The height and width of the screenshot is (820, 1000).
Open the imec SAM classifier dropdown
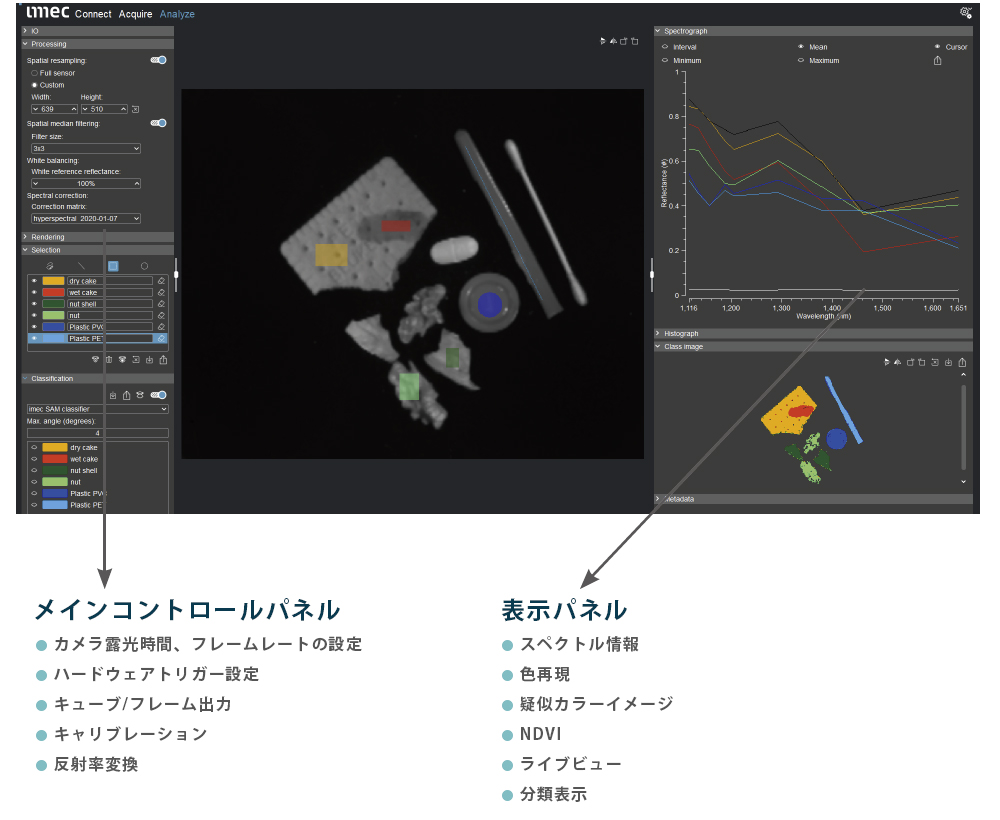pyautogui.click(x=98, y=409)
